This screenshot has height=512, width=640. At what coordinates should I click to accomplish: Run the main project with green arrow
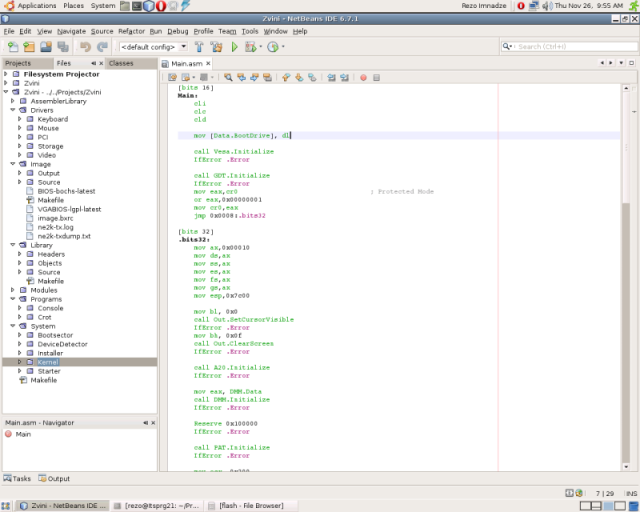point(234,47)
